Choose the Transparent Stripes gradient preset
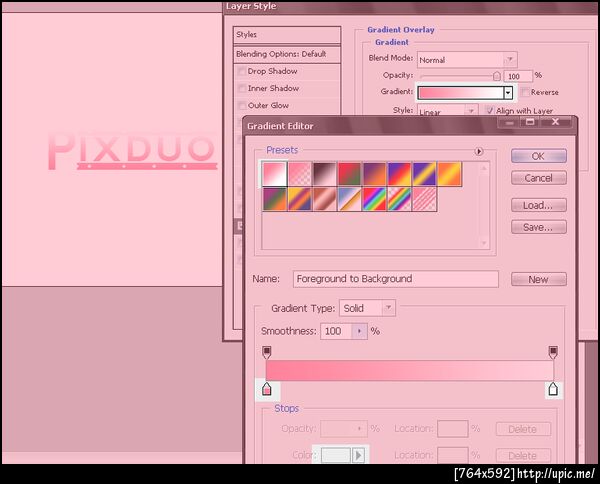Screen dimensions: 600x484 [x=424, y=199]
